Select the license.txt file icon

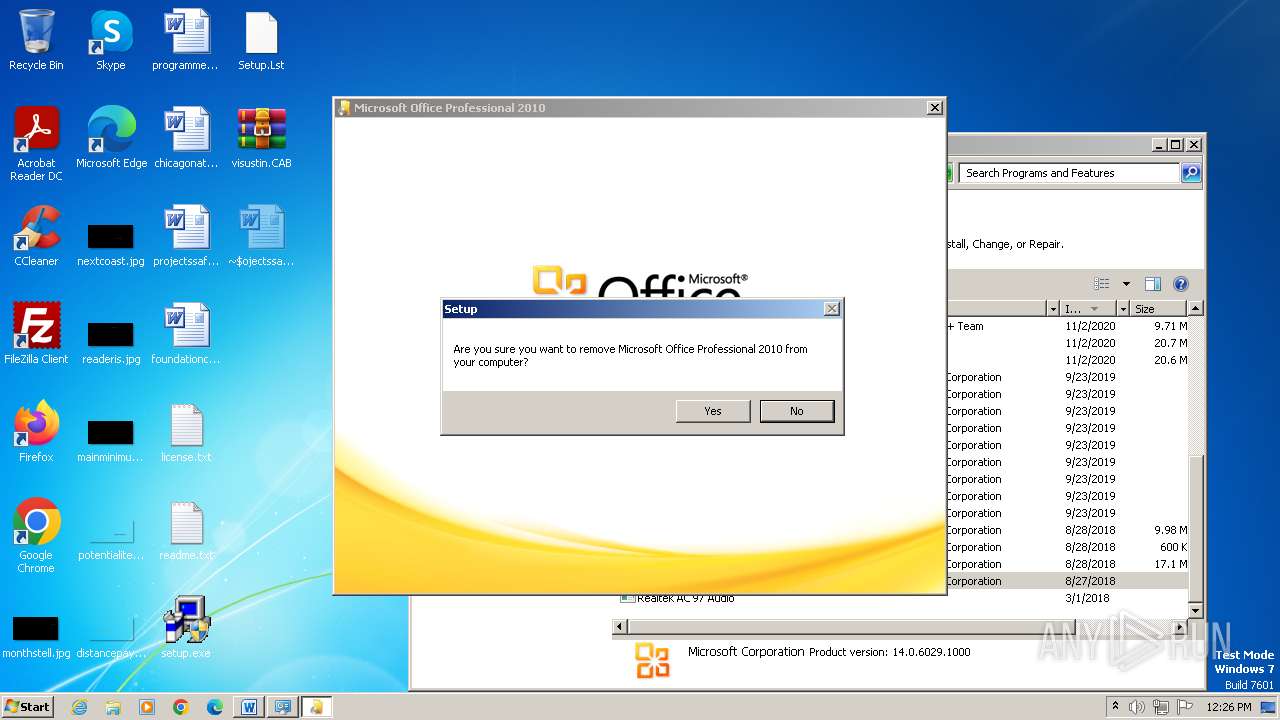[x=186, y=432]
